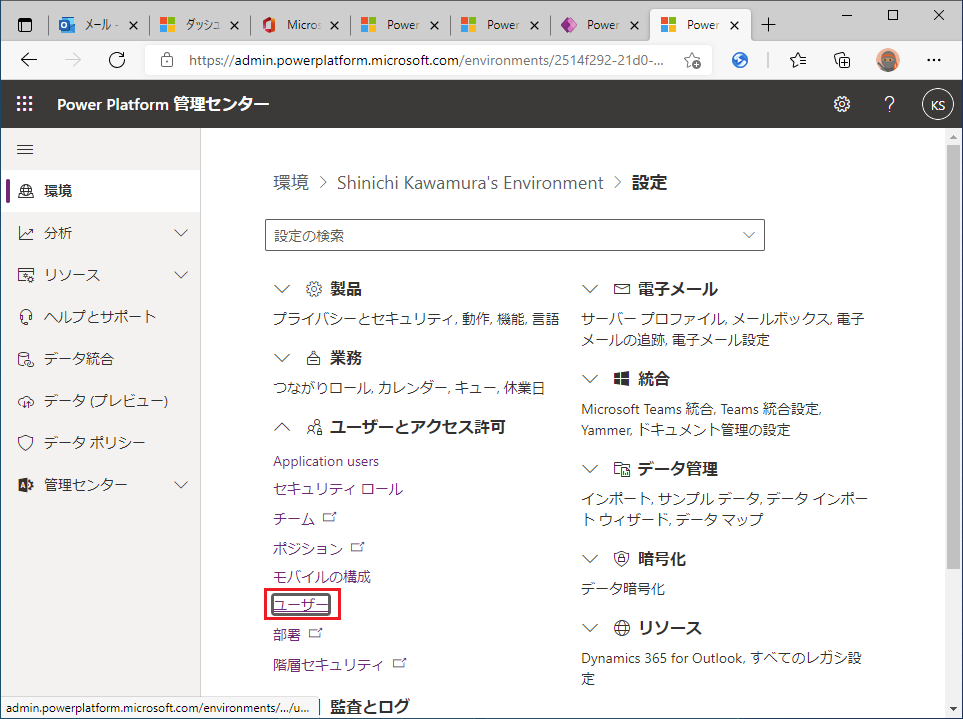Open セキュリティ ロール link
This screenshot has height=719, width=963.
338,489
